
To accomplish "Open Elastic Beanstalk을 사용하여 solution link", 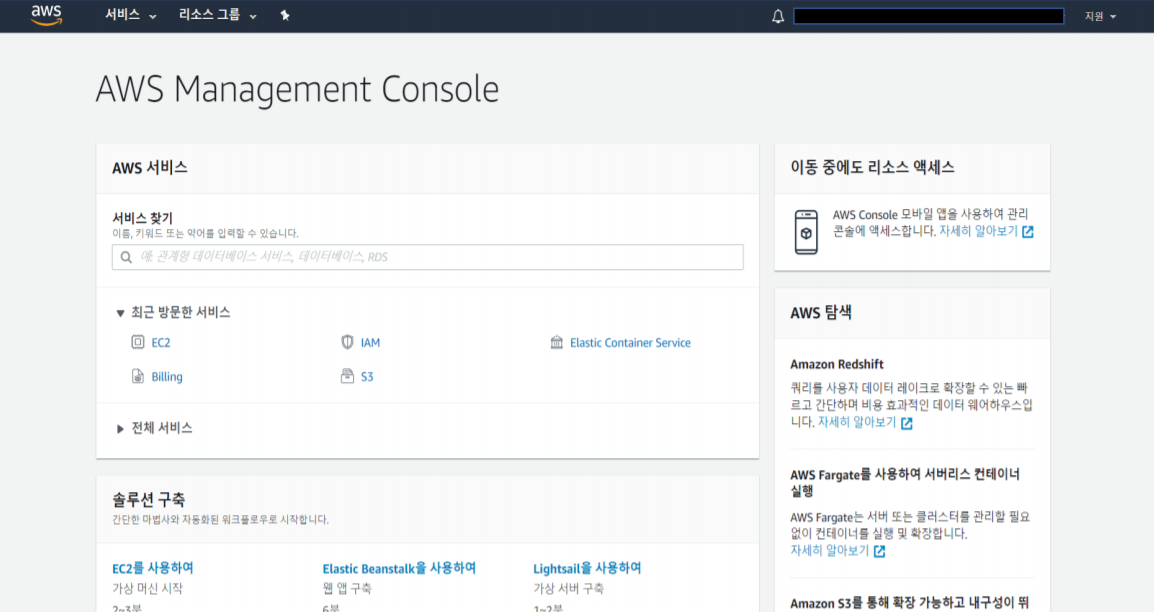I will 399,568.
